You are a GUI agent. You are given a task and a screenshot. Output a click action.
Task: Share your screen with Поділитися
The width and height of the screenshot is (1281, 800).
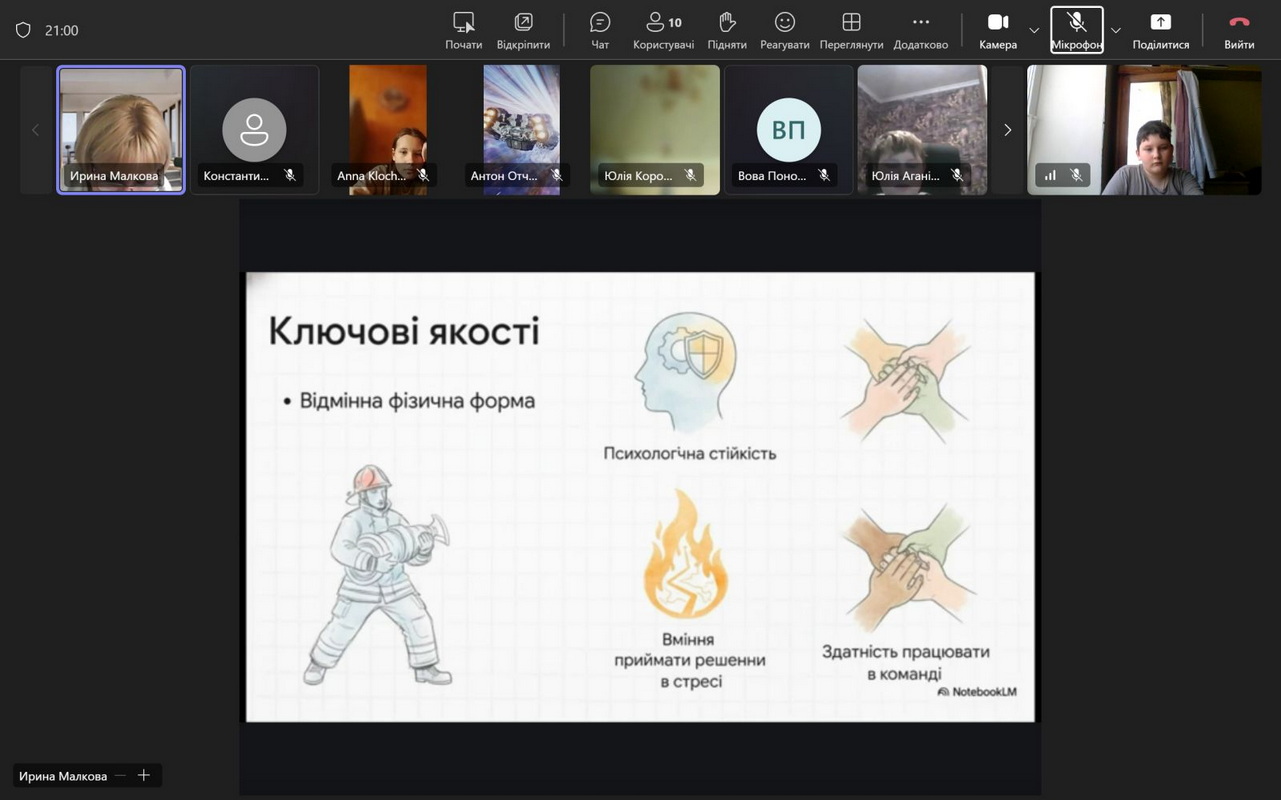[1160, 30]
